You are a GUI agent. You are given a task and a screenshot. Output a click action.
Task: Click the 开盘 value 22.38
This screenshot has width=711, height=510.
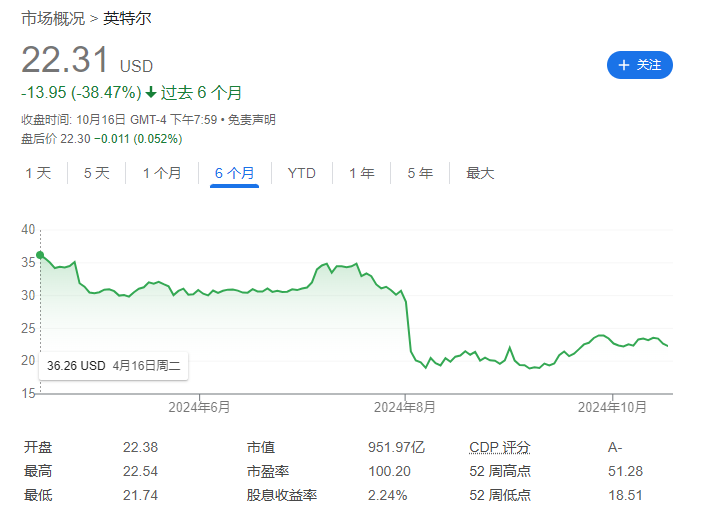click(x=141, y=447)
